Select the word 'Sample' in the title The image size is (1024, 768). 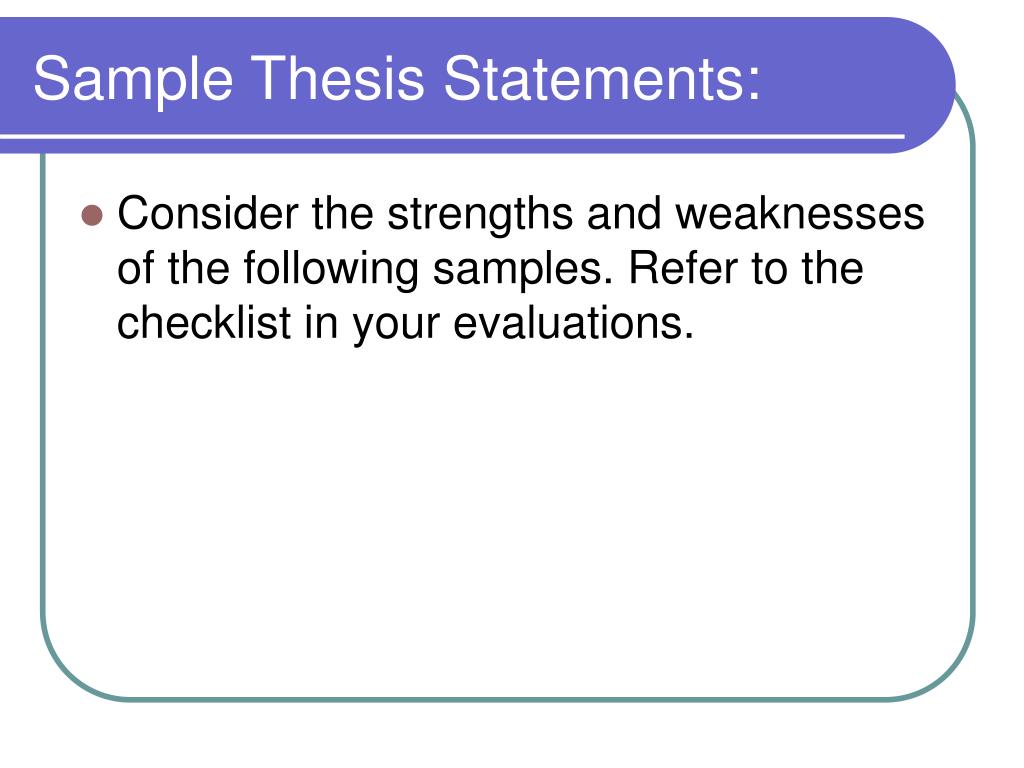[x=133, y=79]
